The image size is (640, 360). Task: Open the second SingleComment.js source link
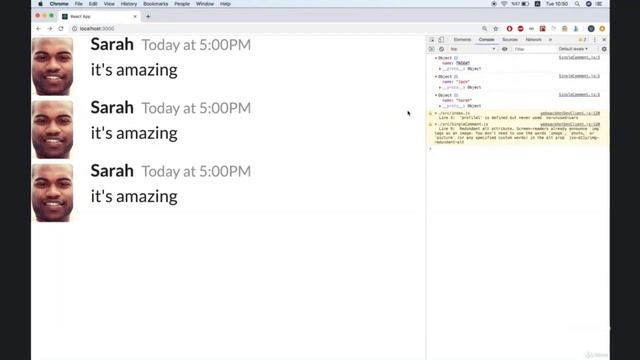(x=579, y=76)
